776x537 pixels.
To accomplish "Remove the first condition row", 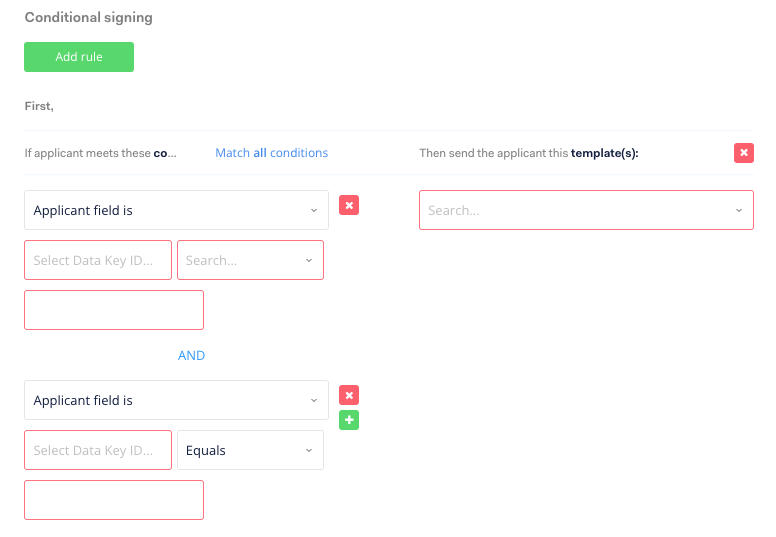I will (349, 205).
